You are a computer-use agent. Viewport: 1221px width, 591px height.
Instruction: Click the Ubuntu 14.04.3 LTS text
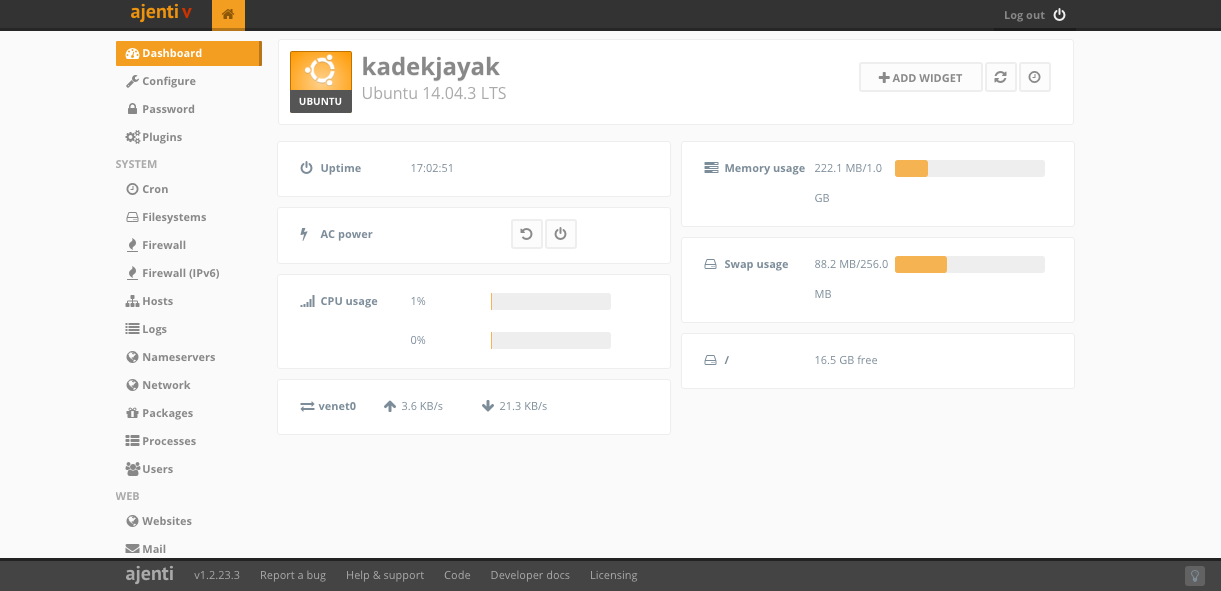[x=434, y=94]
